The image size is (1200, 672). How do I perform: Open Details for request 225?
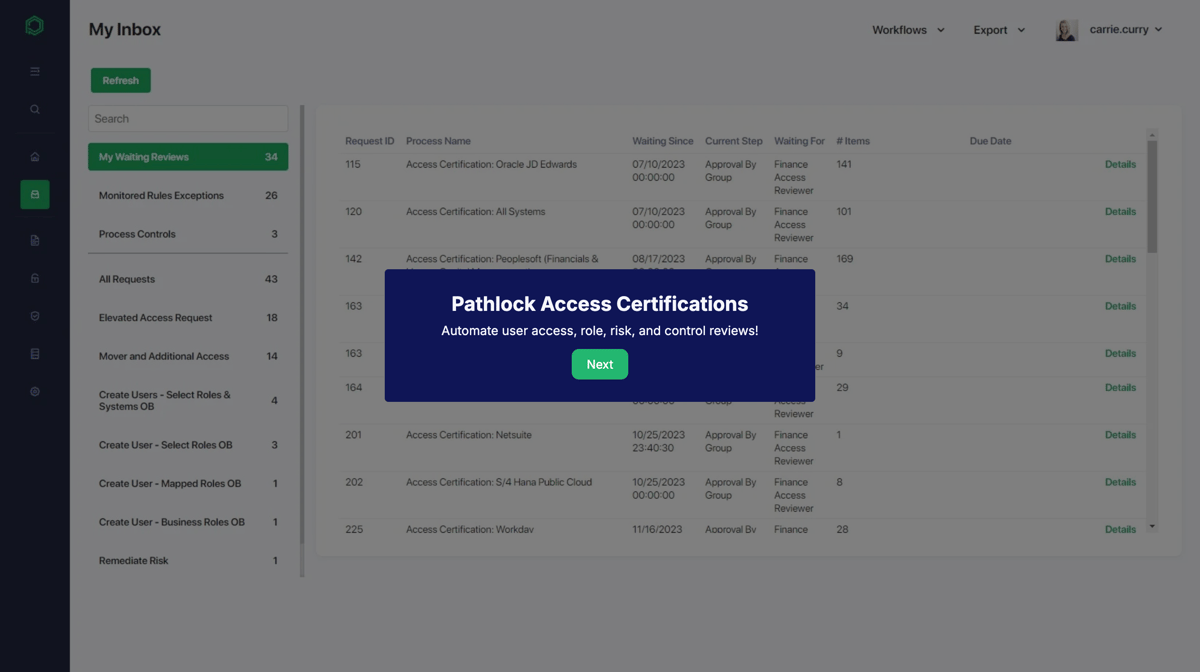(x=1120, y=529)
